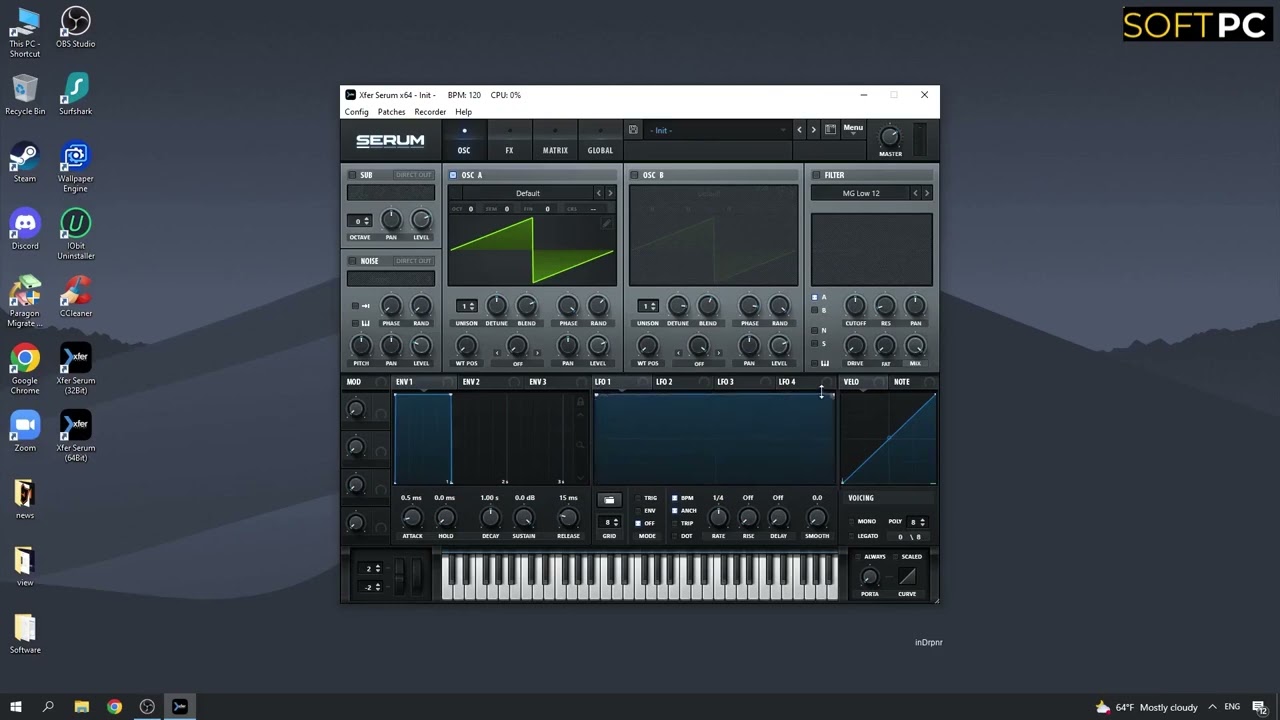Viewport: 1280px width, 720px height.
Task: Open Zoom desktop icon
Action: click(25, 430)
